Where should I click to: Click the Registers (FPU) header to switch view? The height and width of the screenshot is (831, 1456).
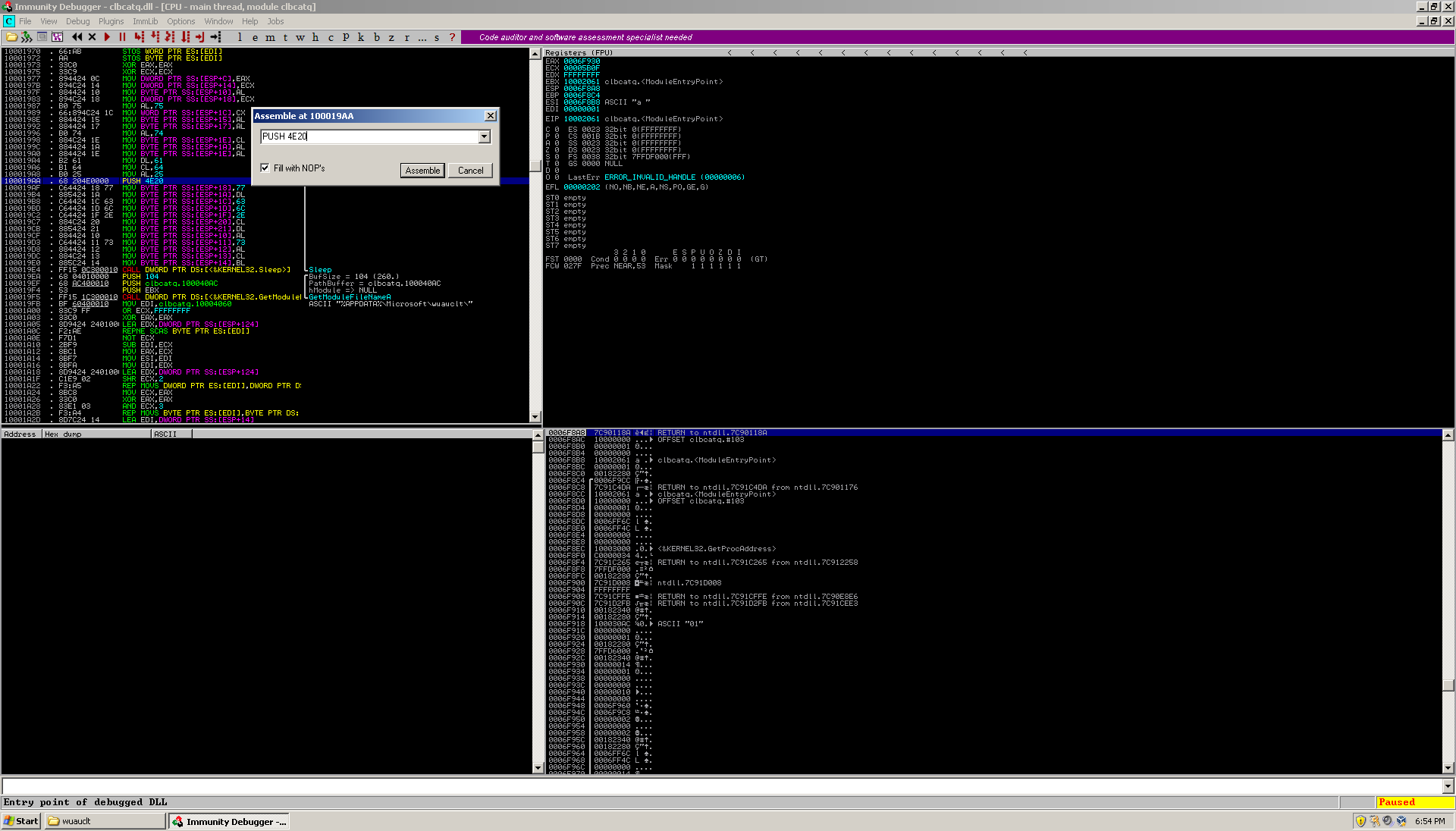tap(579, 53)
